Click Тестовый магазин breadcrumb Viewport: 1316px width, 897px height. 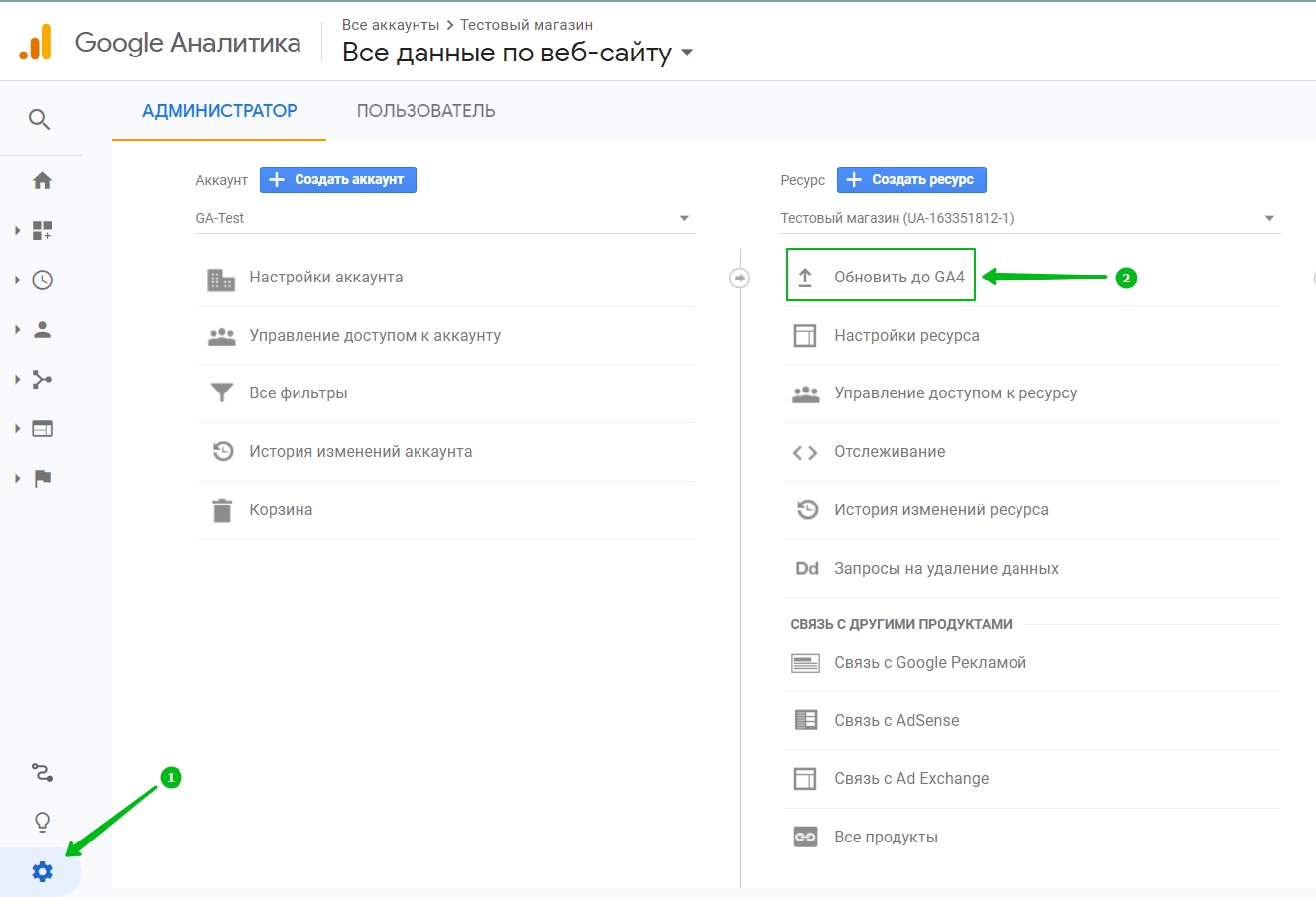[527, 25]
